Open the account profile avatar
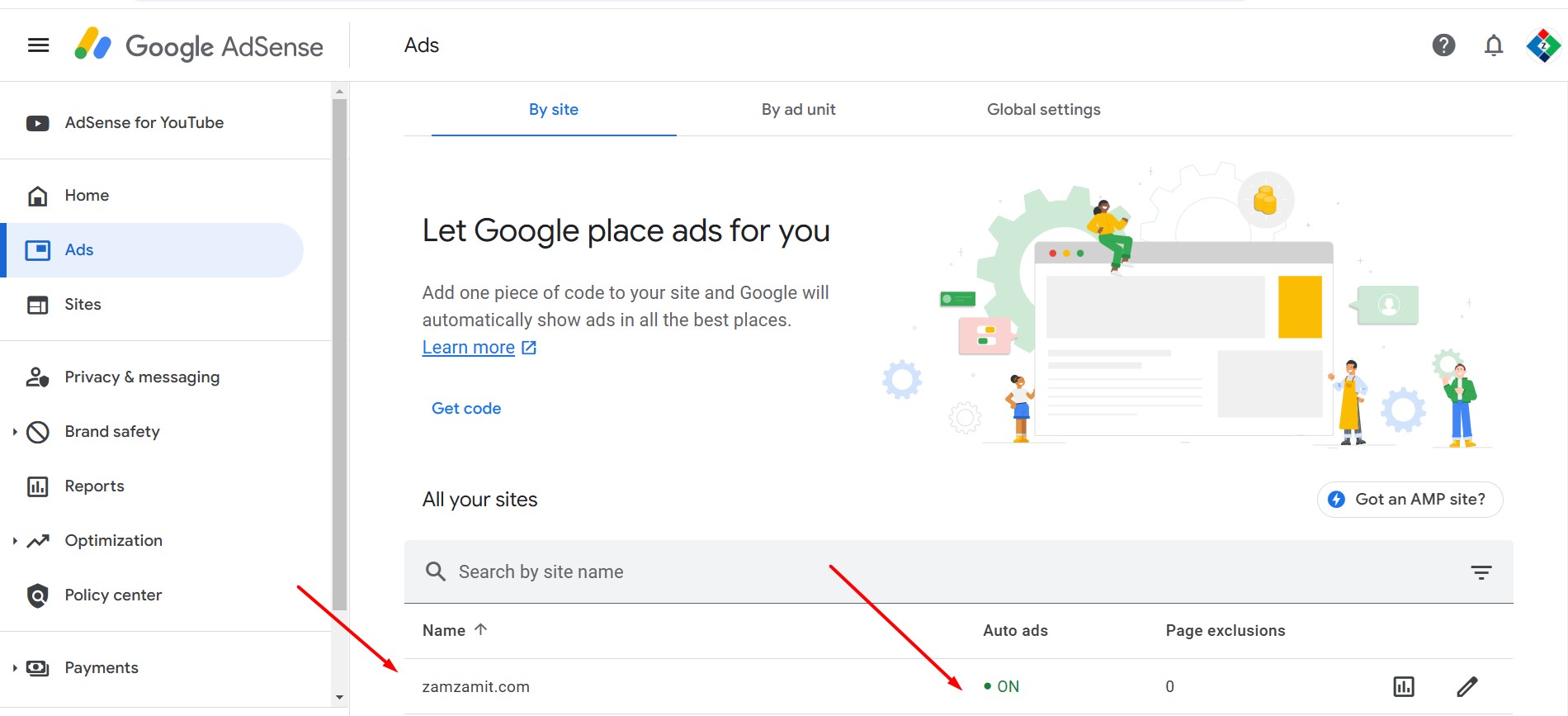The image size is (1568, 716). tap(1543, 45)
